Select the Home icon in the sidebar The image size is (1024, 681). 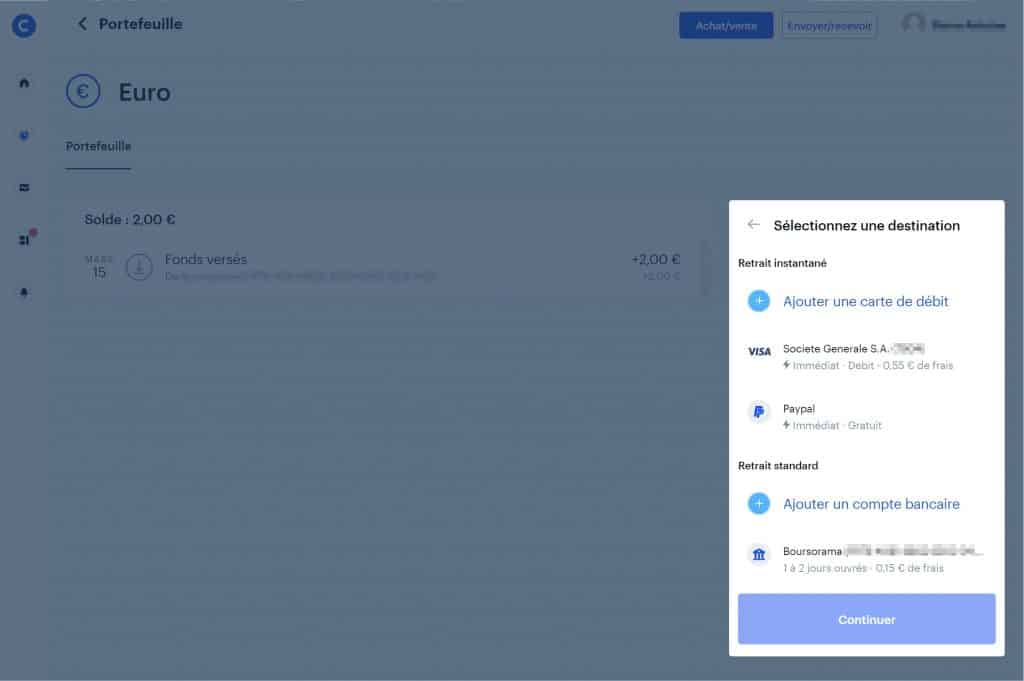pyautogui.click(x=23, y=83)
